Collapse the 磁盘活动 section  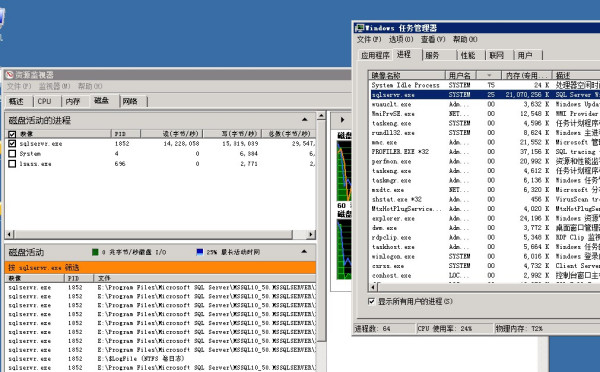304,252
